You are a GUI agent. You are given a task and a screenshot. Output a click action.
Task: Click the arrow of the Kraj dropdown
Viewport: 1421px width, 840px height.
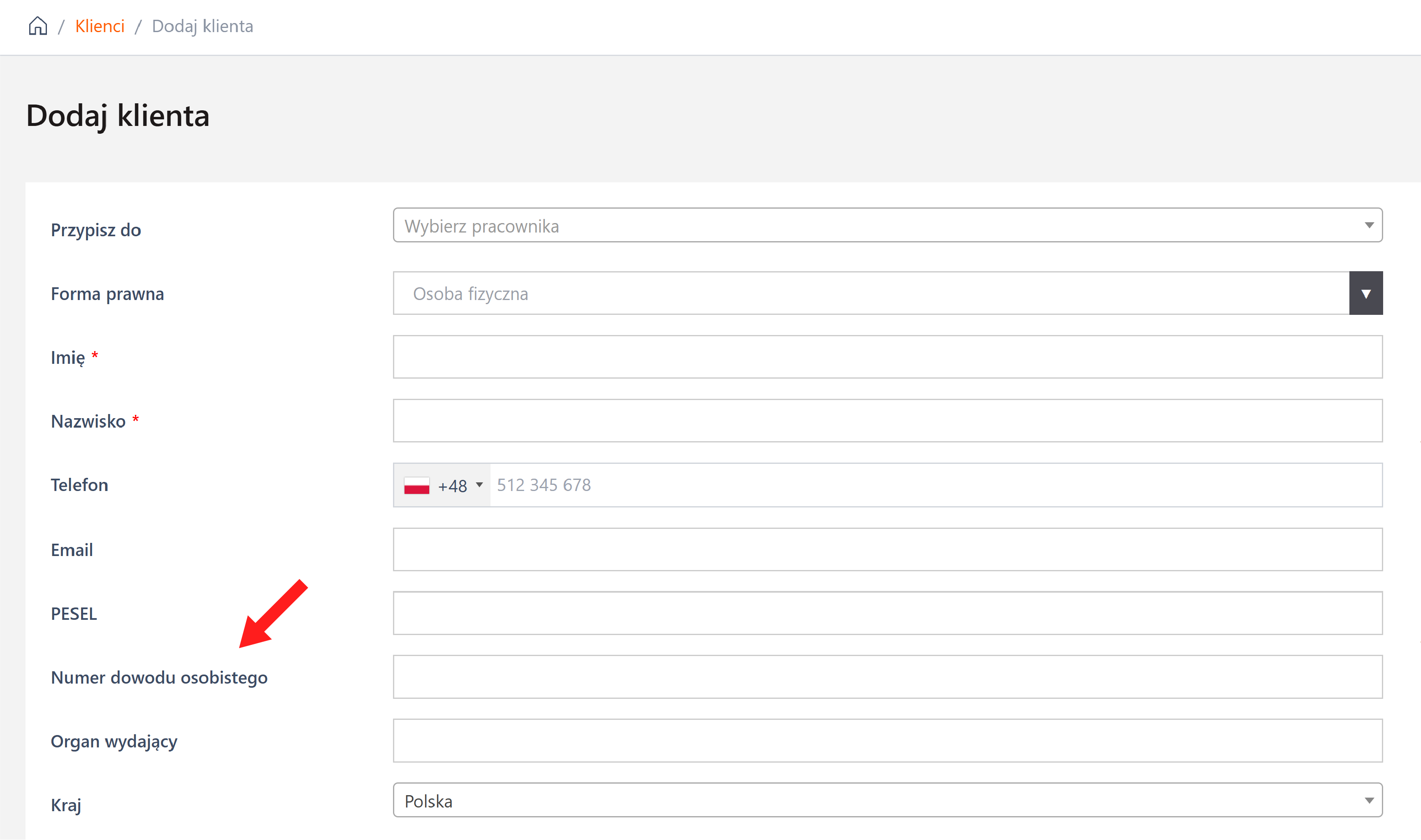coord(1369,800)
